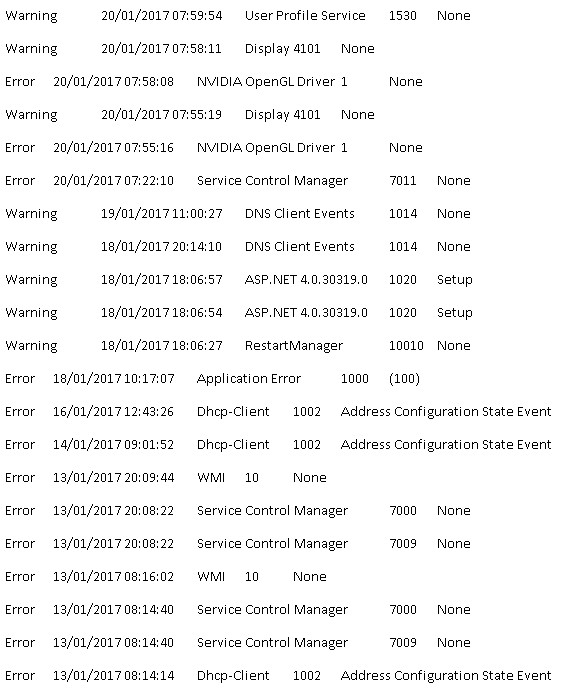Viewport: 575px width, 694px height.
Task: Click ASP.NET 4.0.30319.0 warning at 18:06:54
Action: pos(239,313)
